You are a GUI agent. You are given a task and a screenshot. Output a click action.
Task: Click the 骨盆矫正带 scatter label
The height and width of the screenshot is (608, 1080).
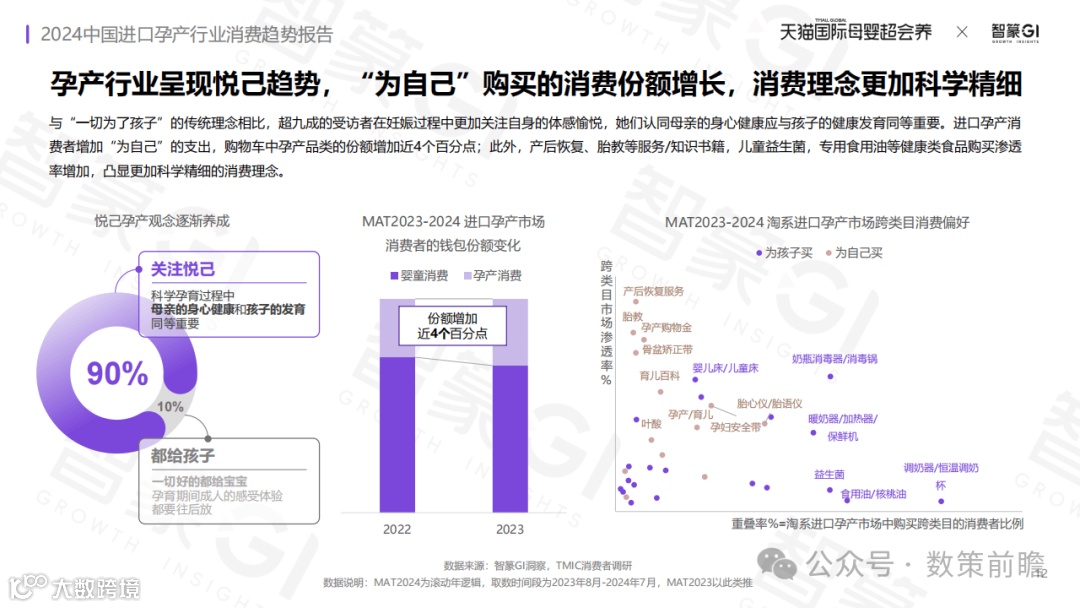(x=667, y=350)
